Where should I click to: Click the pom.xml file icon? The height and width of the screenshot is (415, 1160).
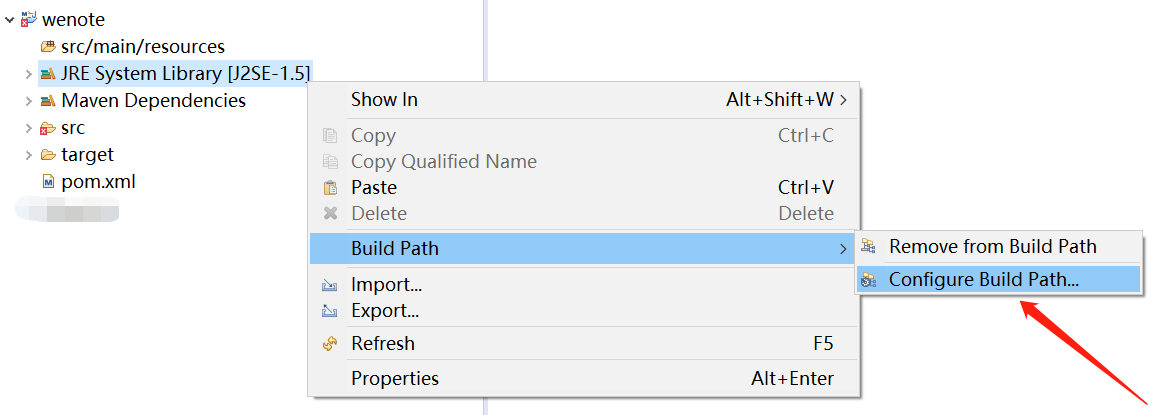click(48, 181)
